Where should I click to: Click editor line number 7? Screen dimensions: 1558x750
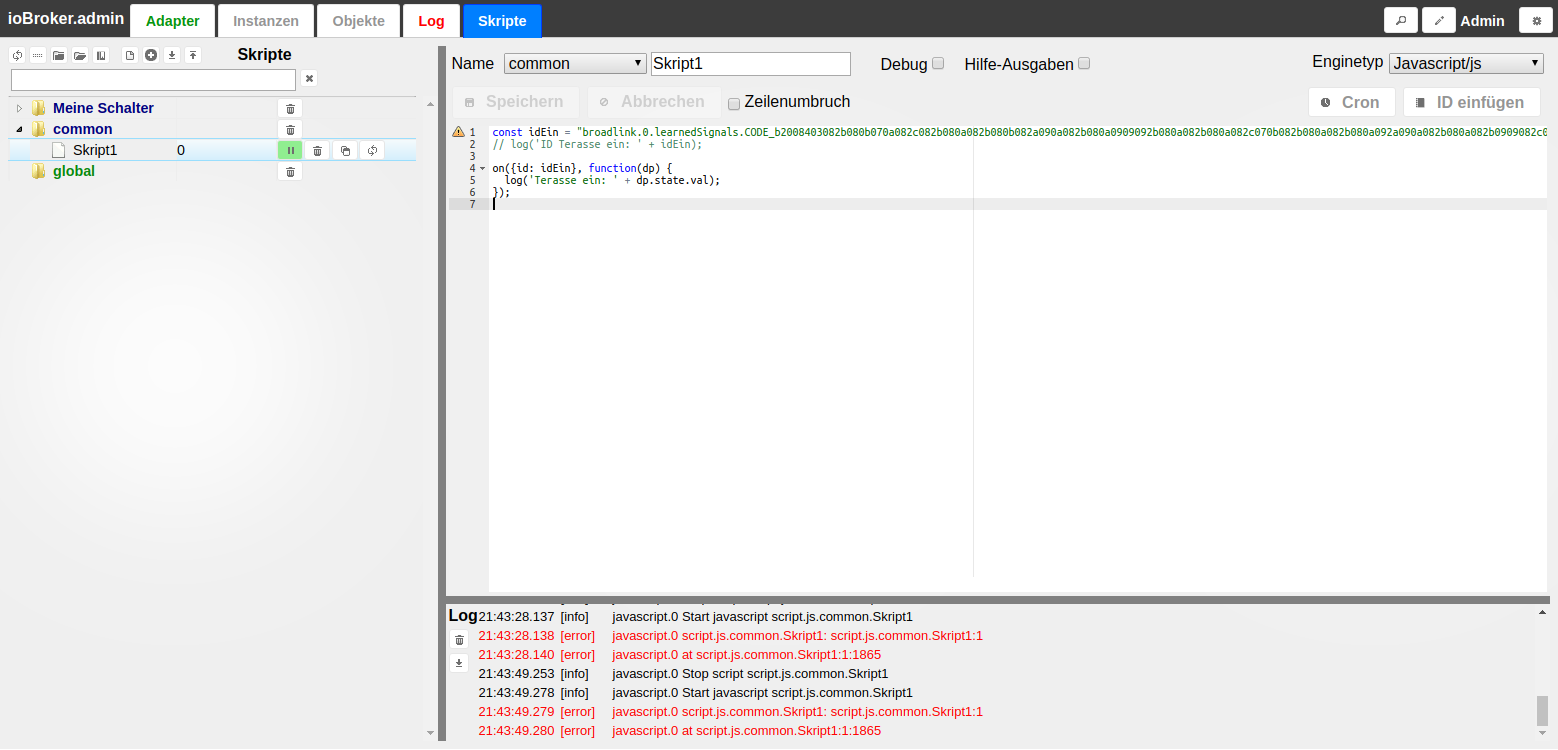473,204
